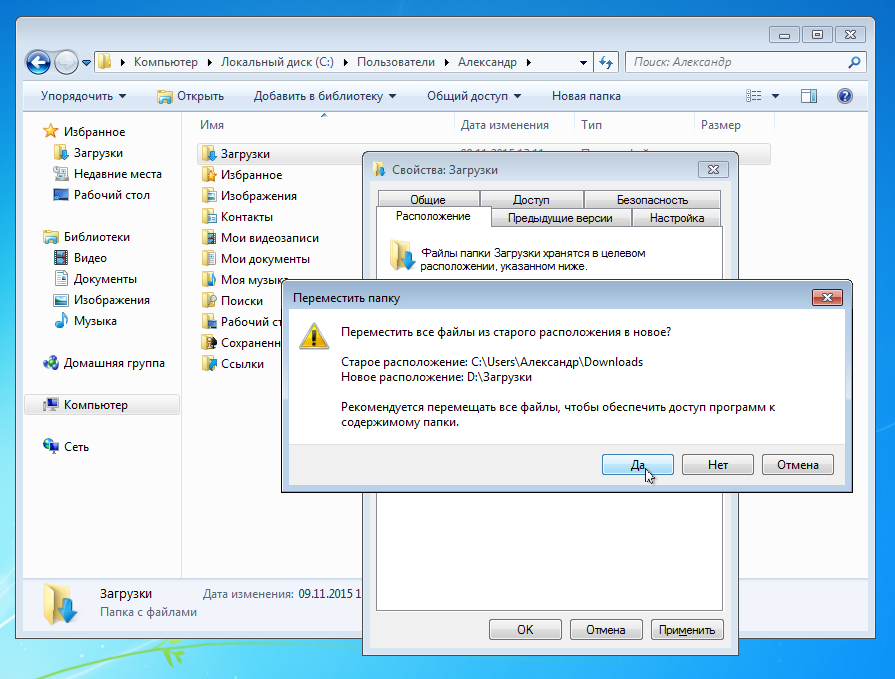Select the 'Мои документы' folder icon
The width and height of the screenshot is (895, 679).
(209, 259)
